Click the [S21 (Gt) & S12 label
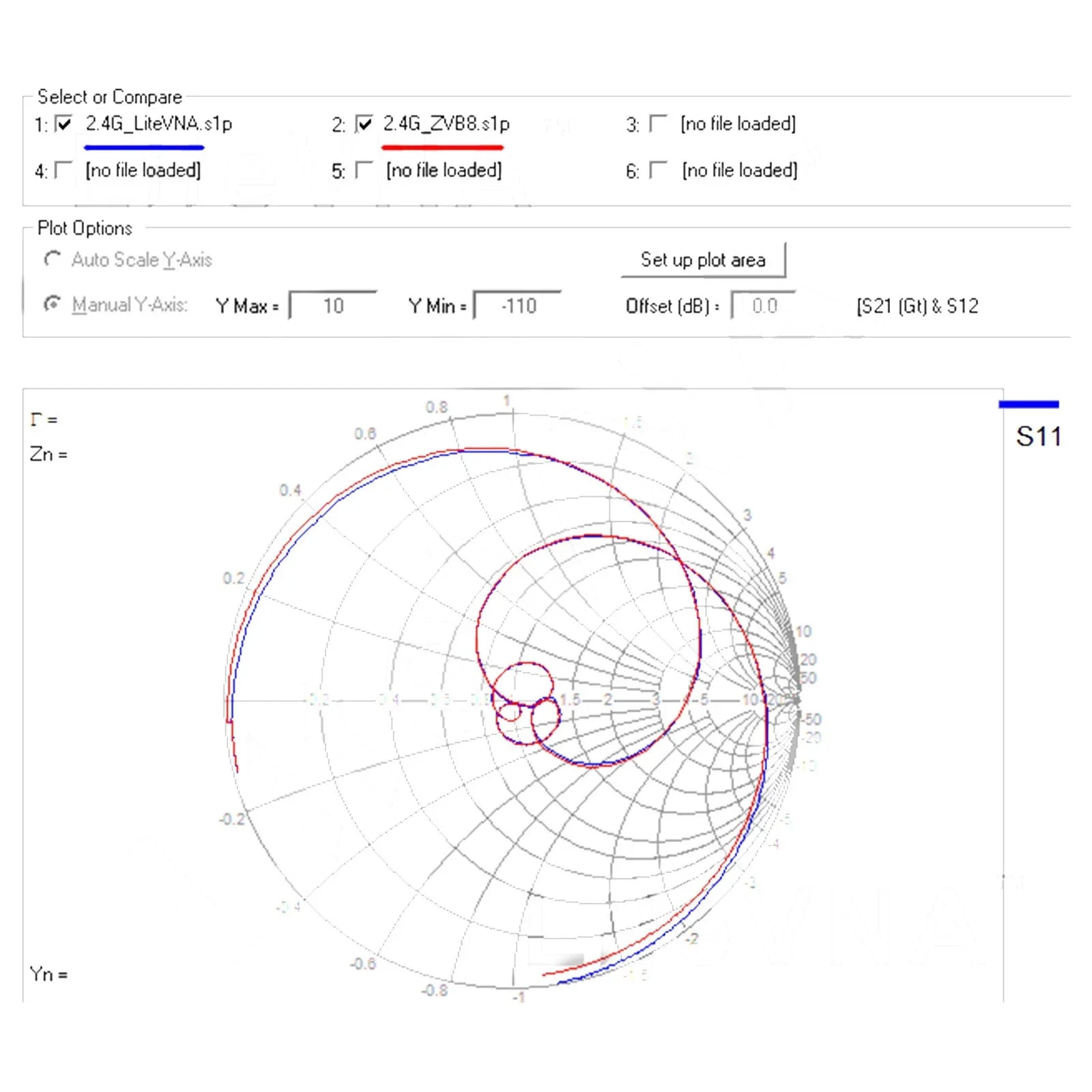This screenshot has height=1092, width=1092. pos(917,306)
